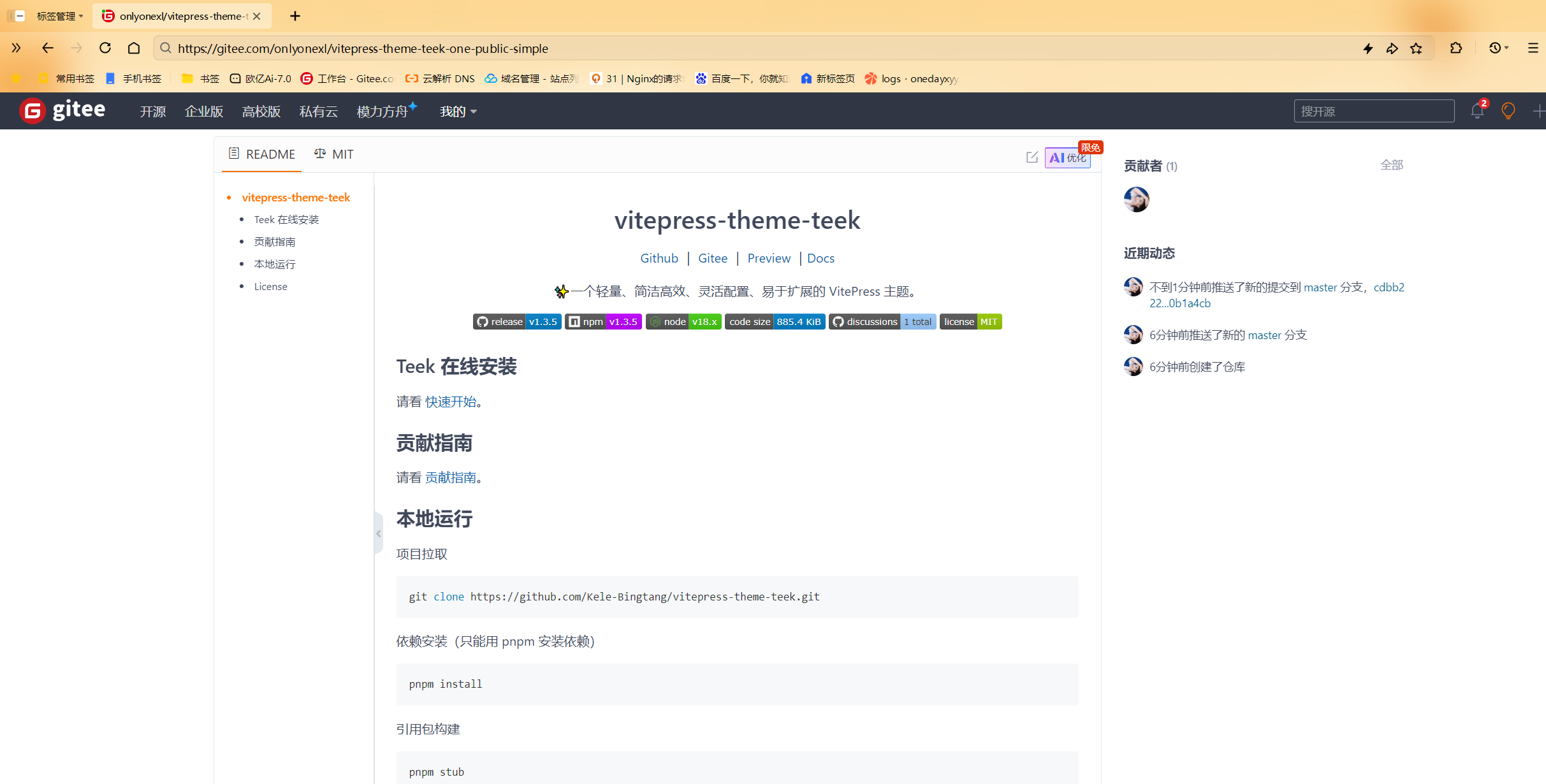
Task: Bookmark this page with the star icon
Action: 1417,48
